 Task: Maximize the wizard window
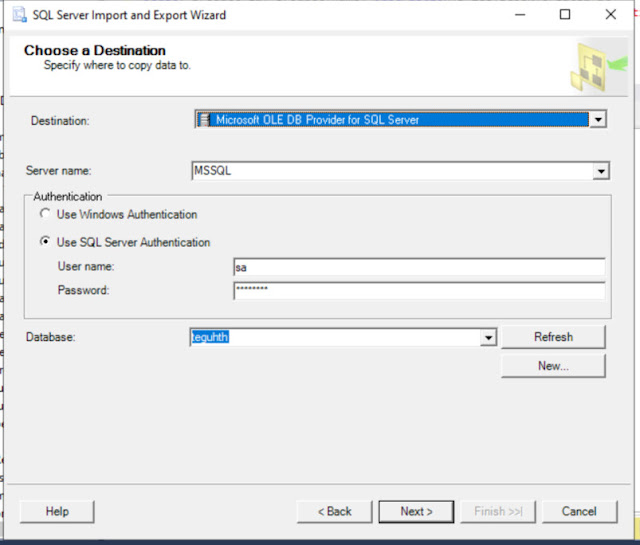coord(565,15)
